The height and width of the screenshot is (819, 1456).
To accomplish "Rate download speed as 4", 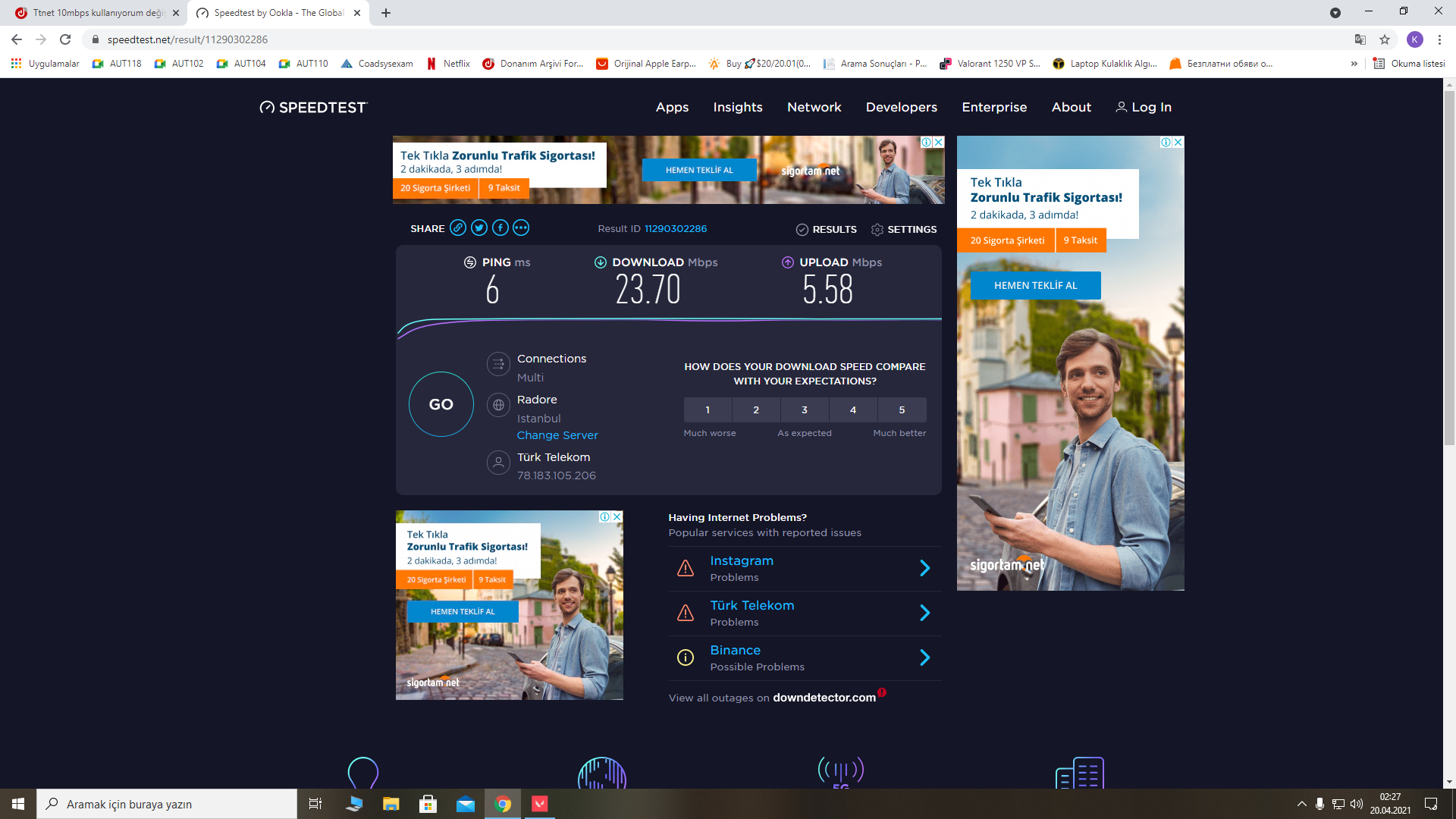I will [853, 409].
